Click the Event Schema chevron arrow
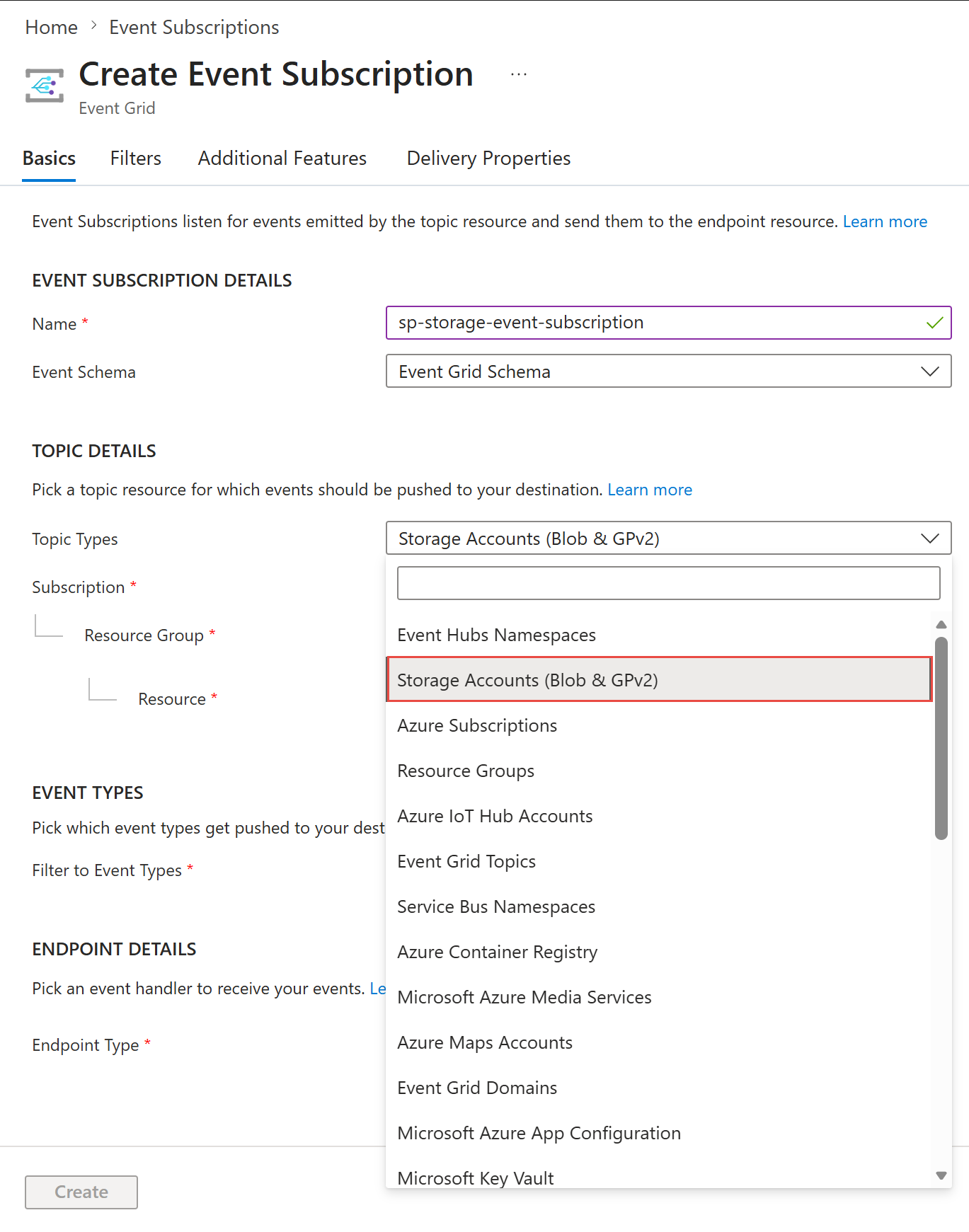The width and height of the screenshot is (969, 1232). [x=929, y=372]
